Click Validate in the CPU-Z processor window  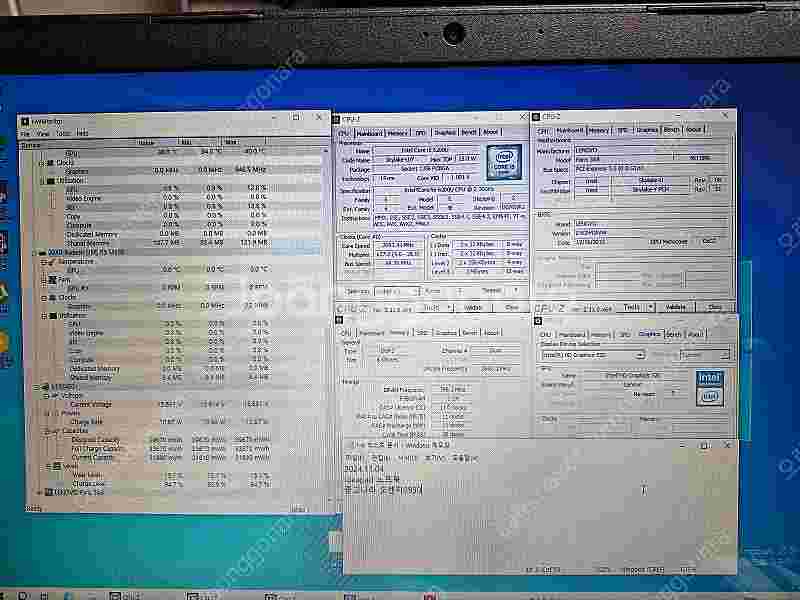click(x=473, y=308)
